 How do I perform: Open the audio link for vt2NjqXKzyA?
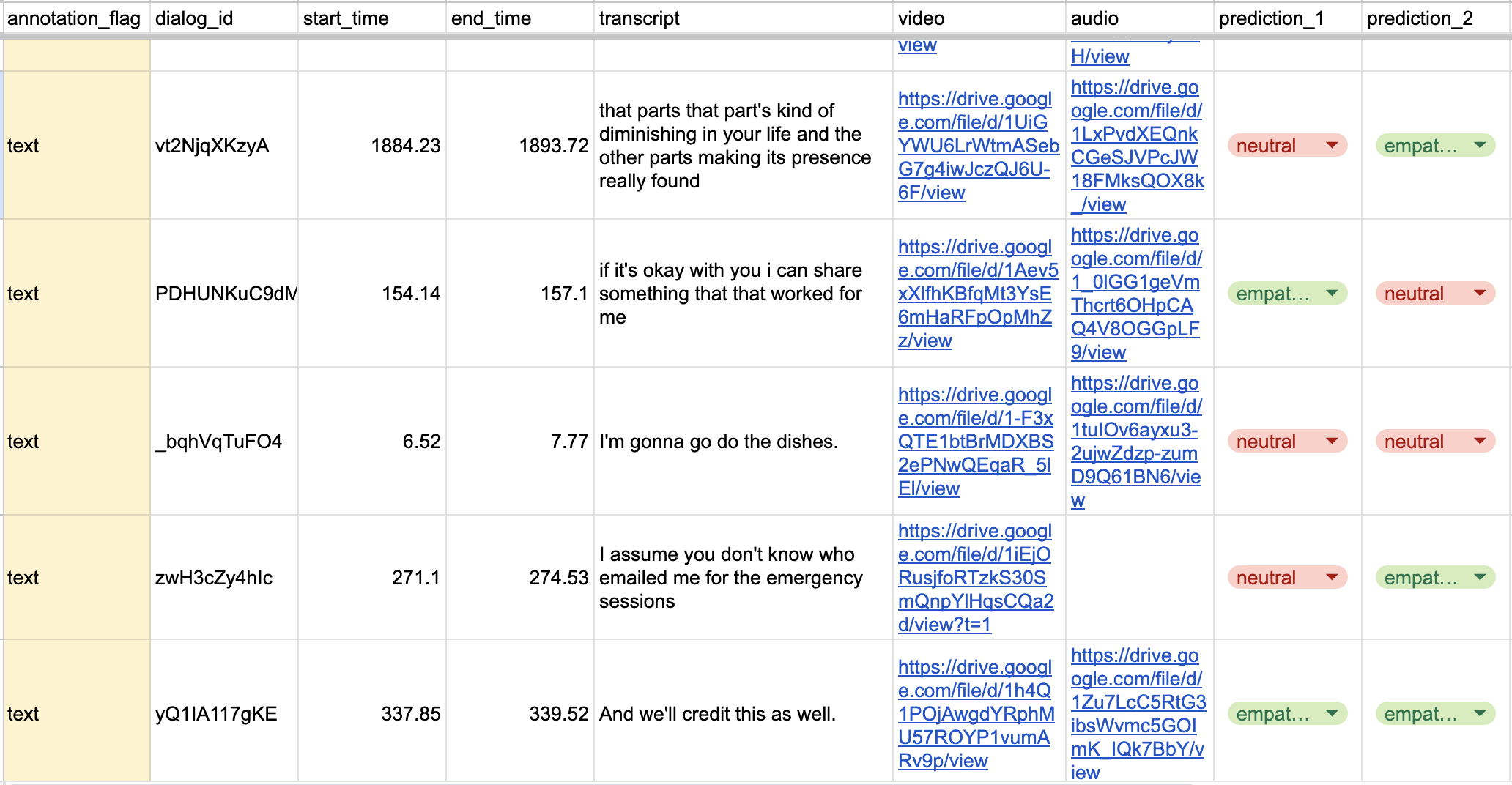tap(1137, 146)
